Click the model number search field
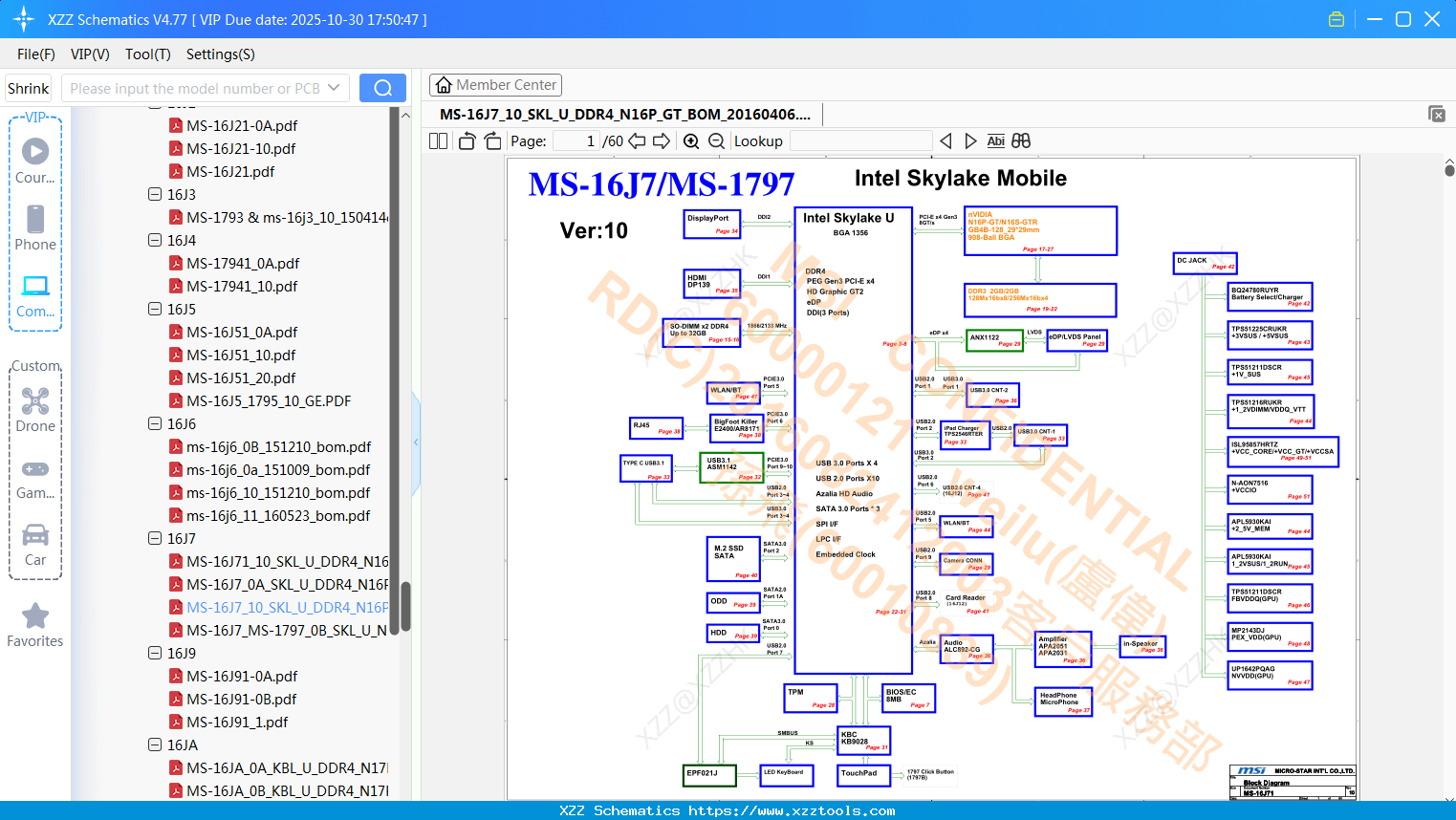This screenshot has width=1456, height=820. pyautogui.click(x=193, y=88)
